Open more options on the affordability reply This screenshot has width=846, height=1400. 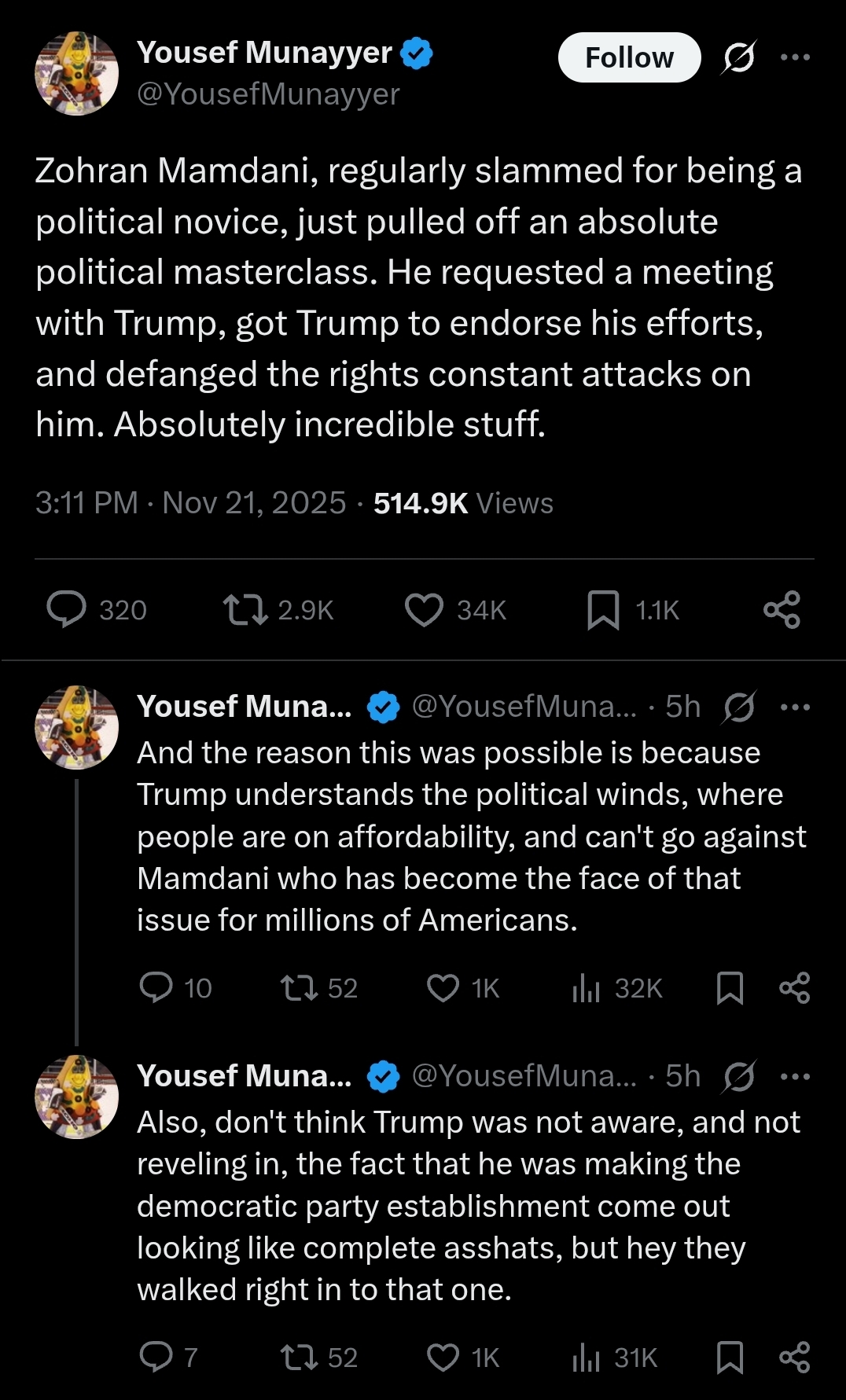point(795,707)
